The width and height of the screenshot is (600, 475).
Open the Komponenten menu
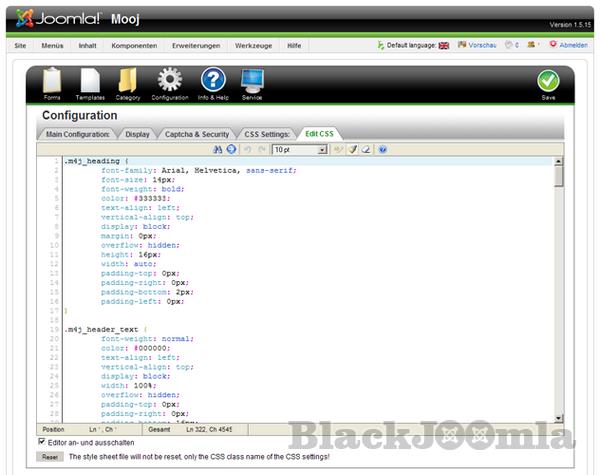tap(133, 46)
